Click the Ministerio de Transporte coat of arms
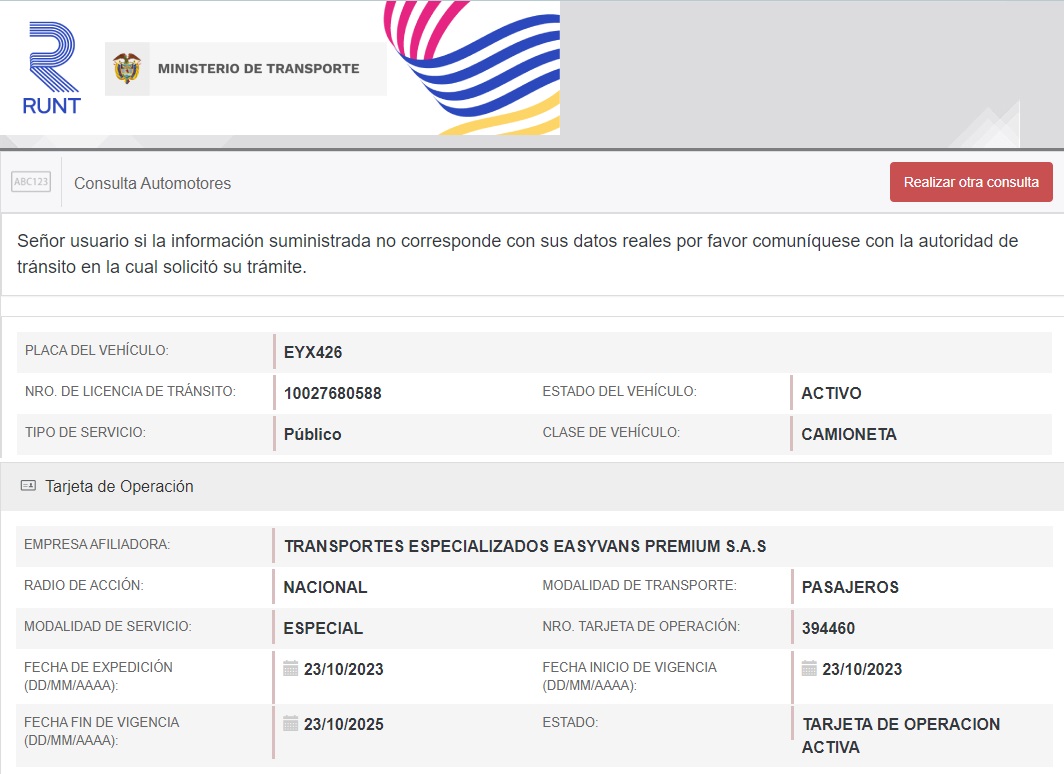 (x=127, y=69)
